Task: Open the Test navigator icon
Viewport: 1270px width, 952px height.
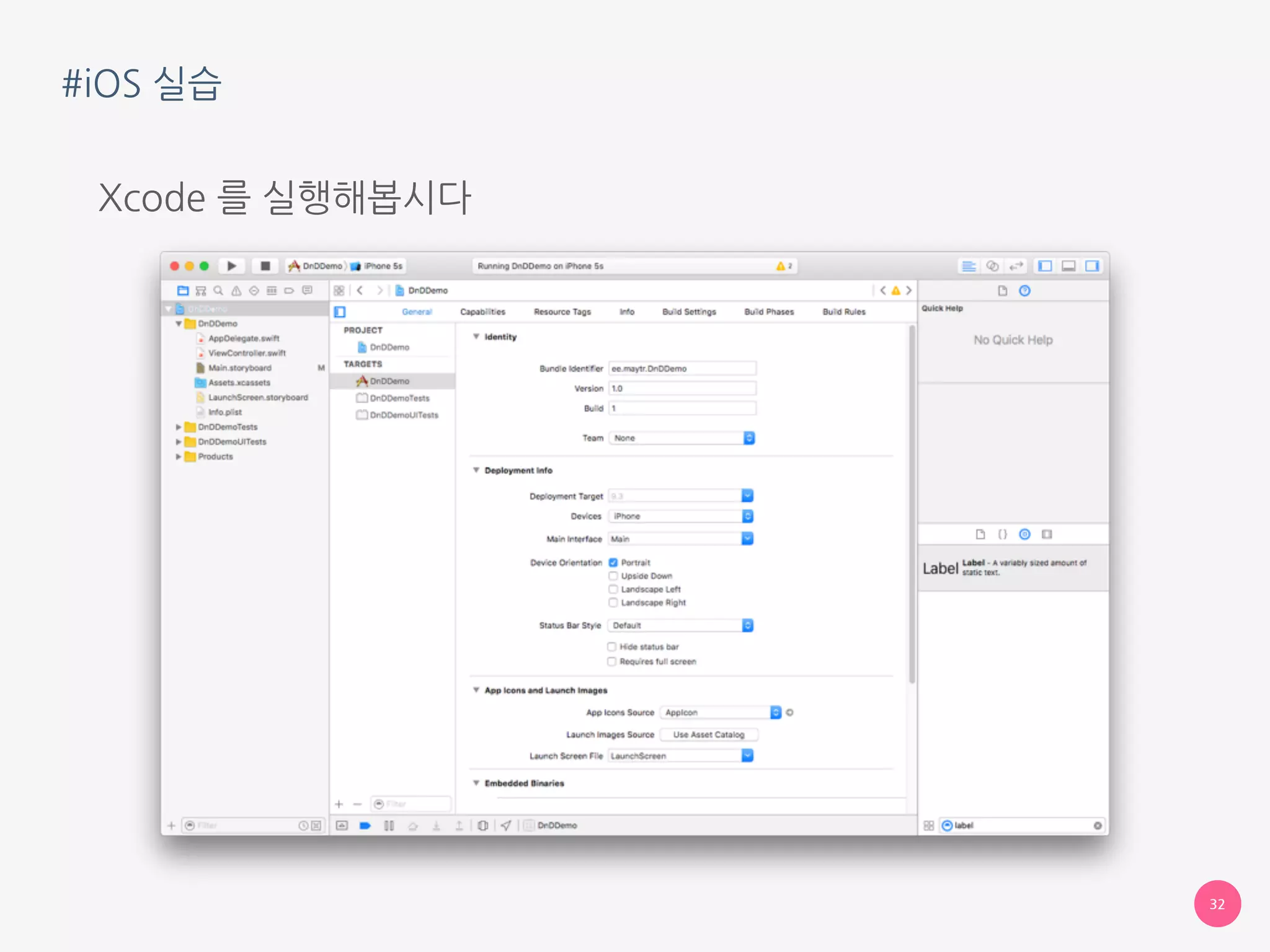Action: [254, 291]
